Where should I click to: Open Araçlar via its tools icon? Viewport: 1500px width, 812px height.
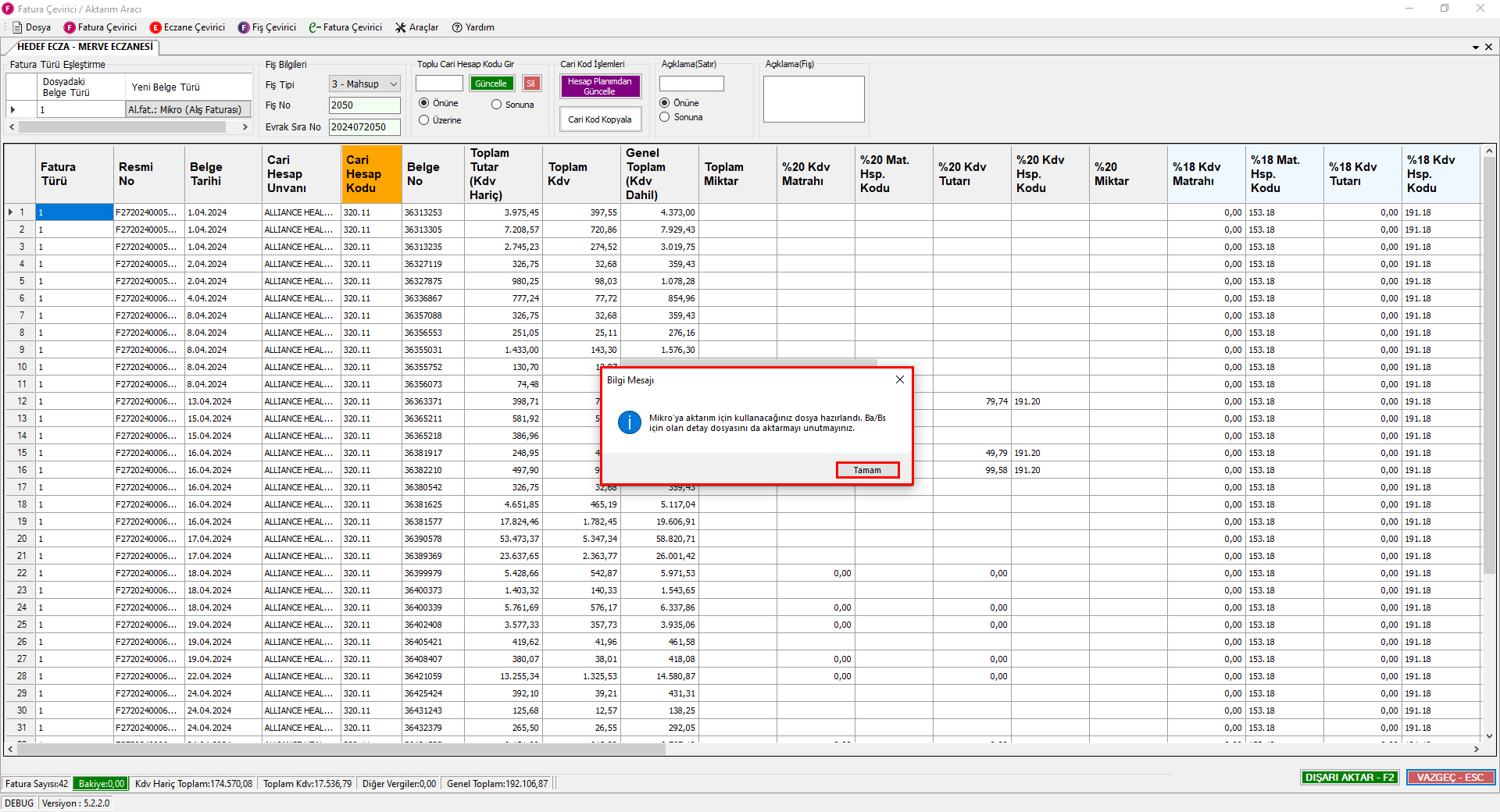point(401,27)
